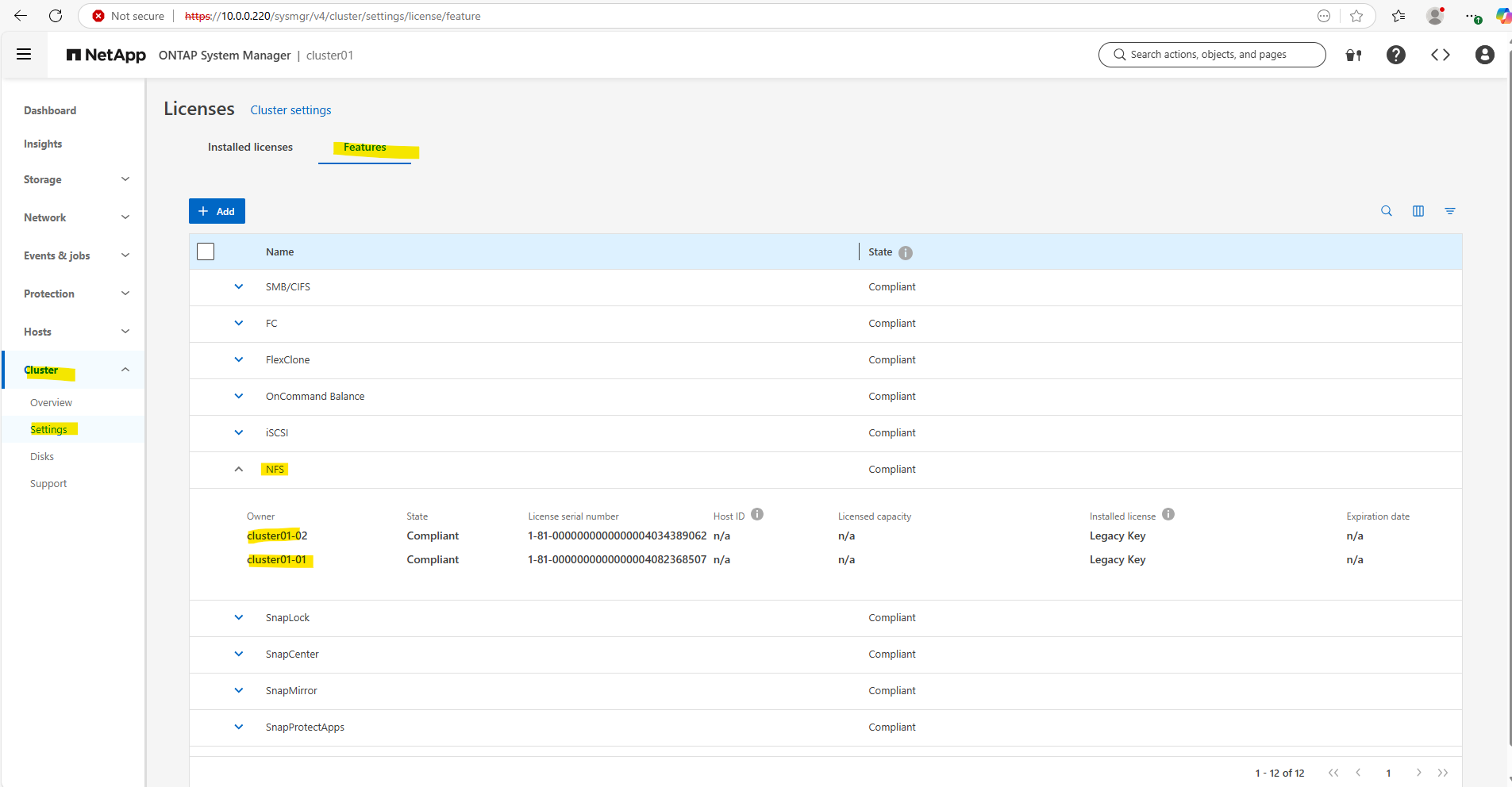Viewport: 1512px width, 787px height.
Task: Expand the FlexClone license row
Action: point(239,359)
